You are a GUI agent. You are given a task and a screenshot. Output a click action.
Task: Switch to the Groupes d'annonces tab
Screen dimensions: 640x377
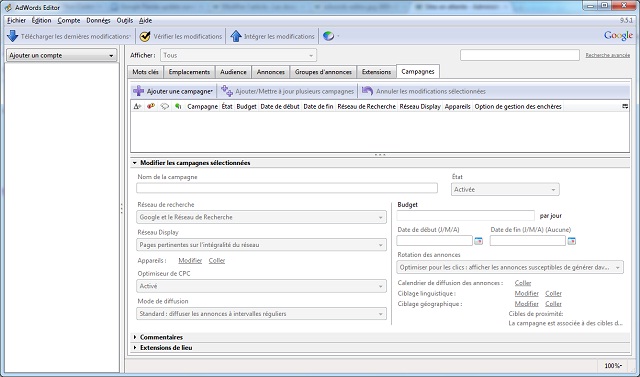323,72
